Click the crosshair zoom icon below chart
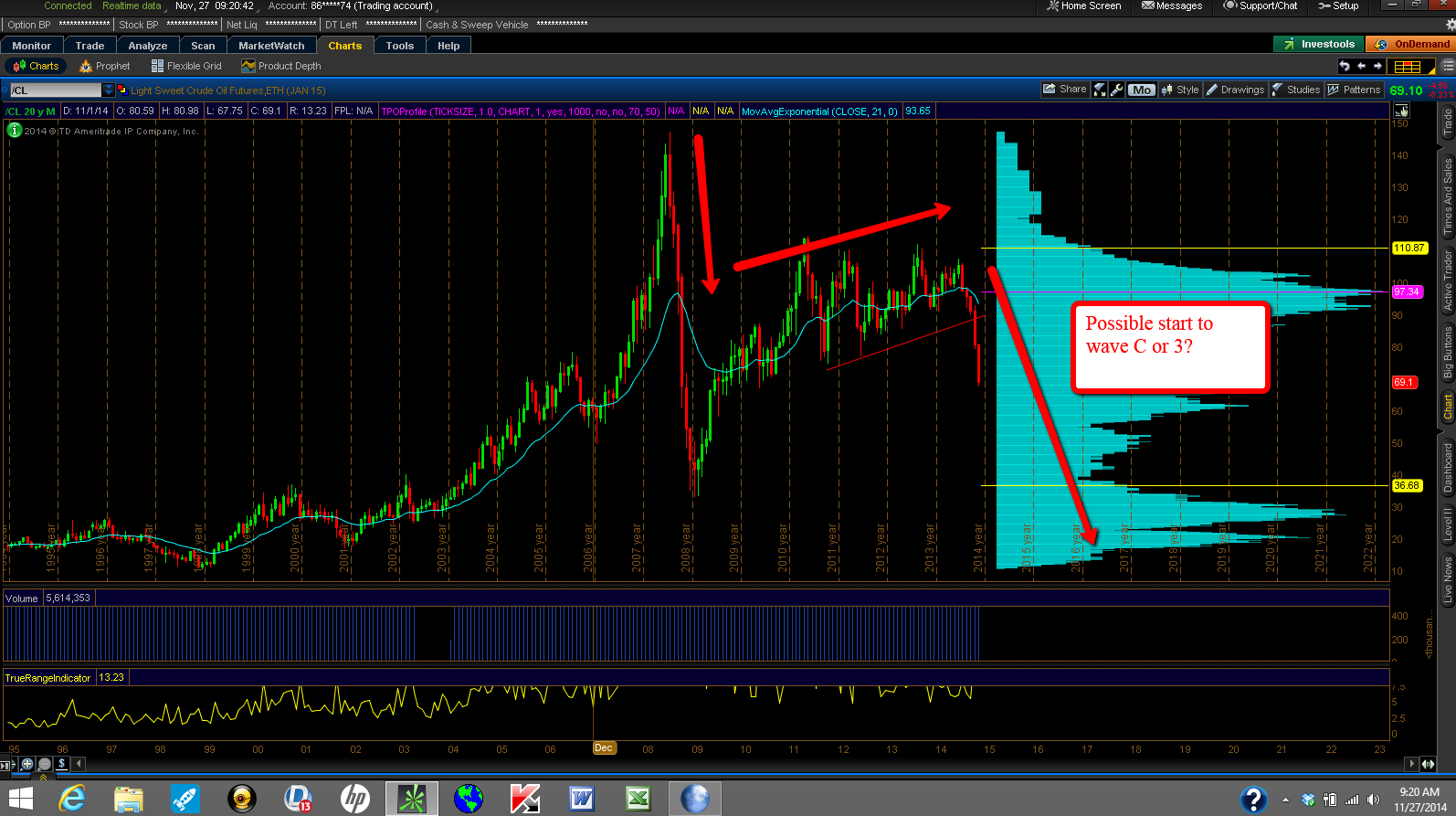The image size is (1456, 816). pyautogui.click(x=27, y=764)
